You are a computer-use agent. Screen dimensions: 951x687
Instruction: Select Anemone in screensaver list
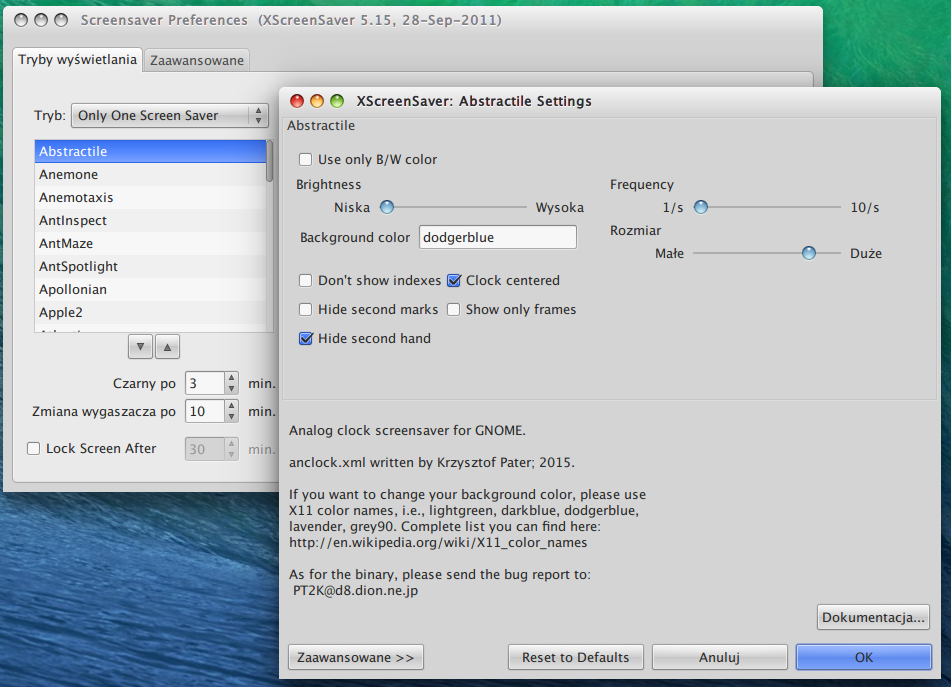click(x=150, y=175)
